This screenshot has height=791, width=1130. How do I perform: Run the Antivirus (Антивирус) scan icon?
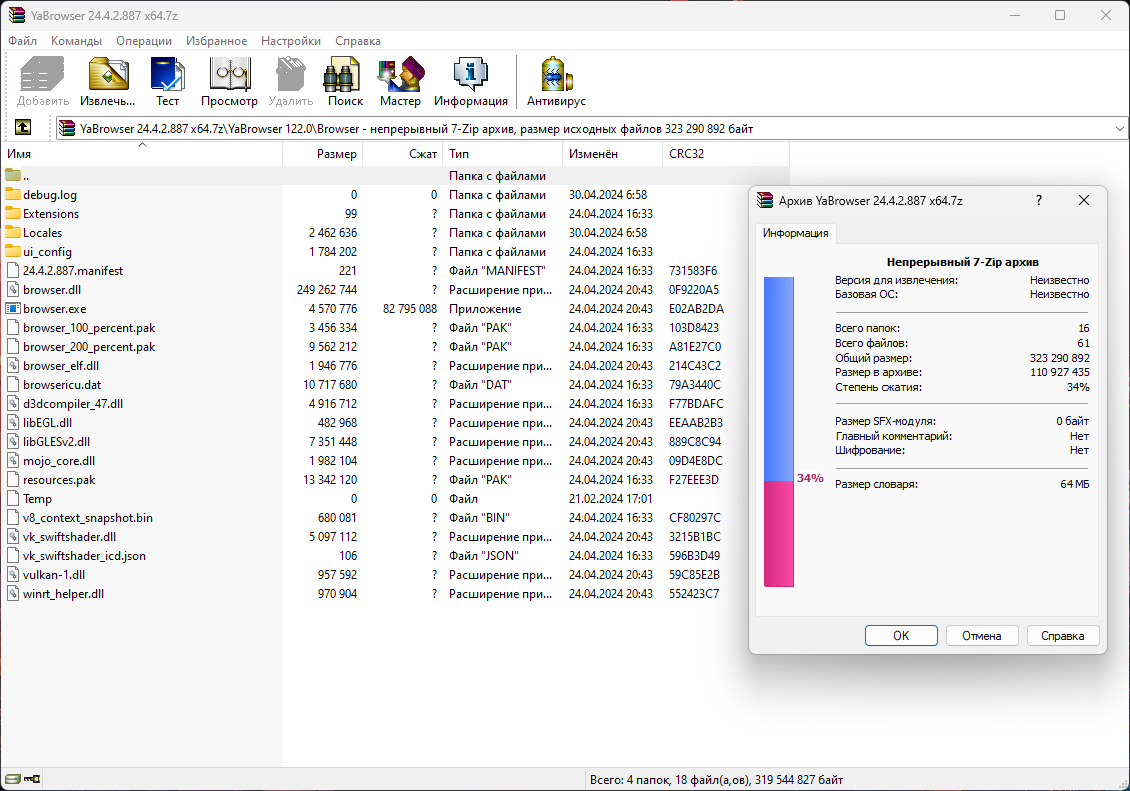[x=556, y=75]
